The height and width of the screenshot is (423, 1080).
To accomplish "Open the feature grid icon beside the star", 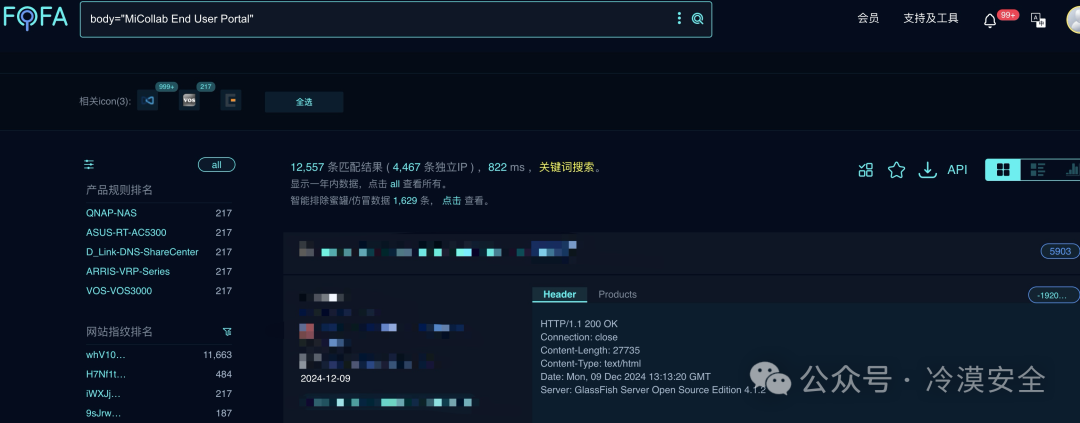I will pos(866,169).
